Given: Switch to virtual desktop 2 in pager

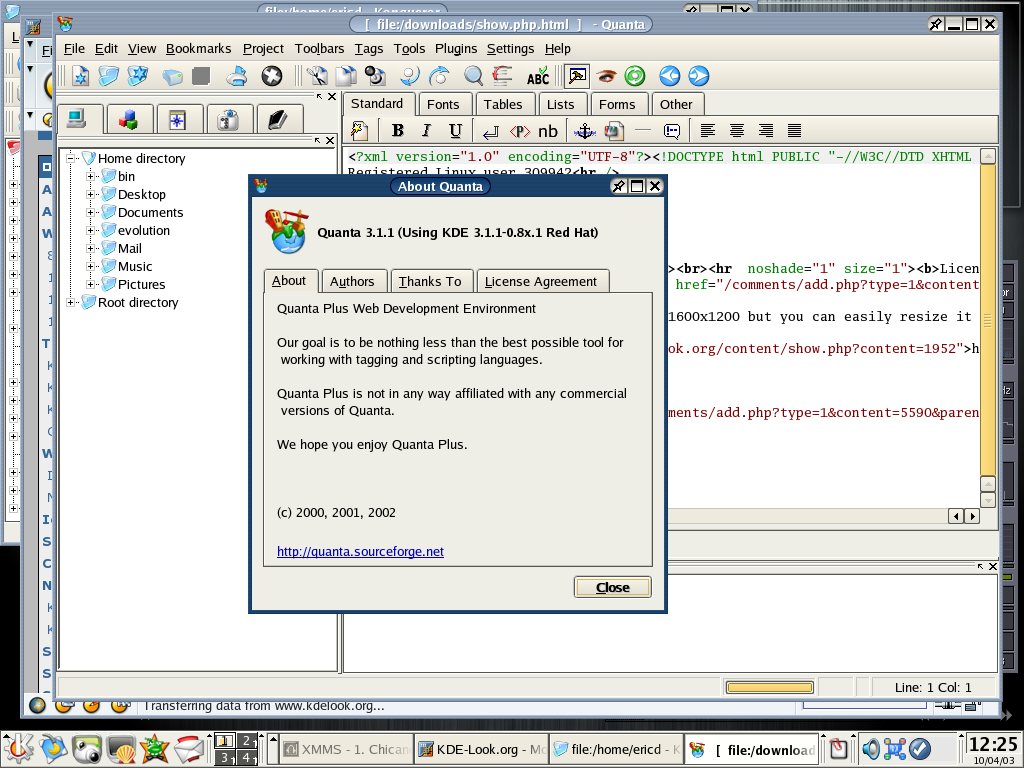Looking at the screenshot, I should (x=247, y=741).
